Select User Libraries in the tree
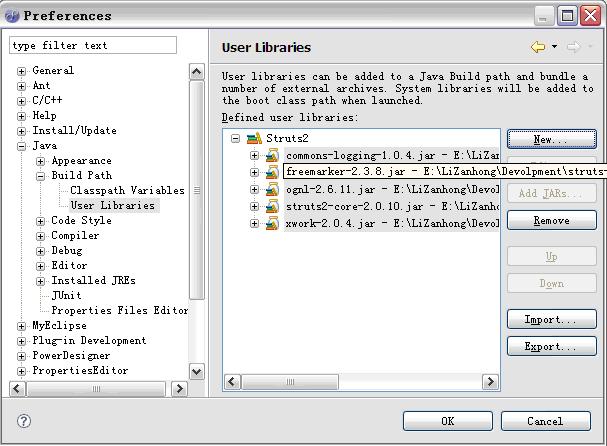 [113, 205]
